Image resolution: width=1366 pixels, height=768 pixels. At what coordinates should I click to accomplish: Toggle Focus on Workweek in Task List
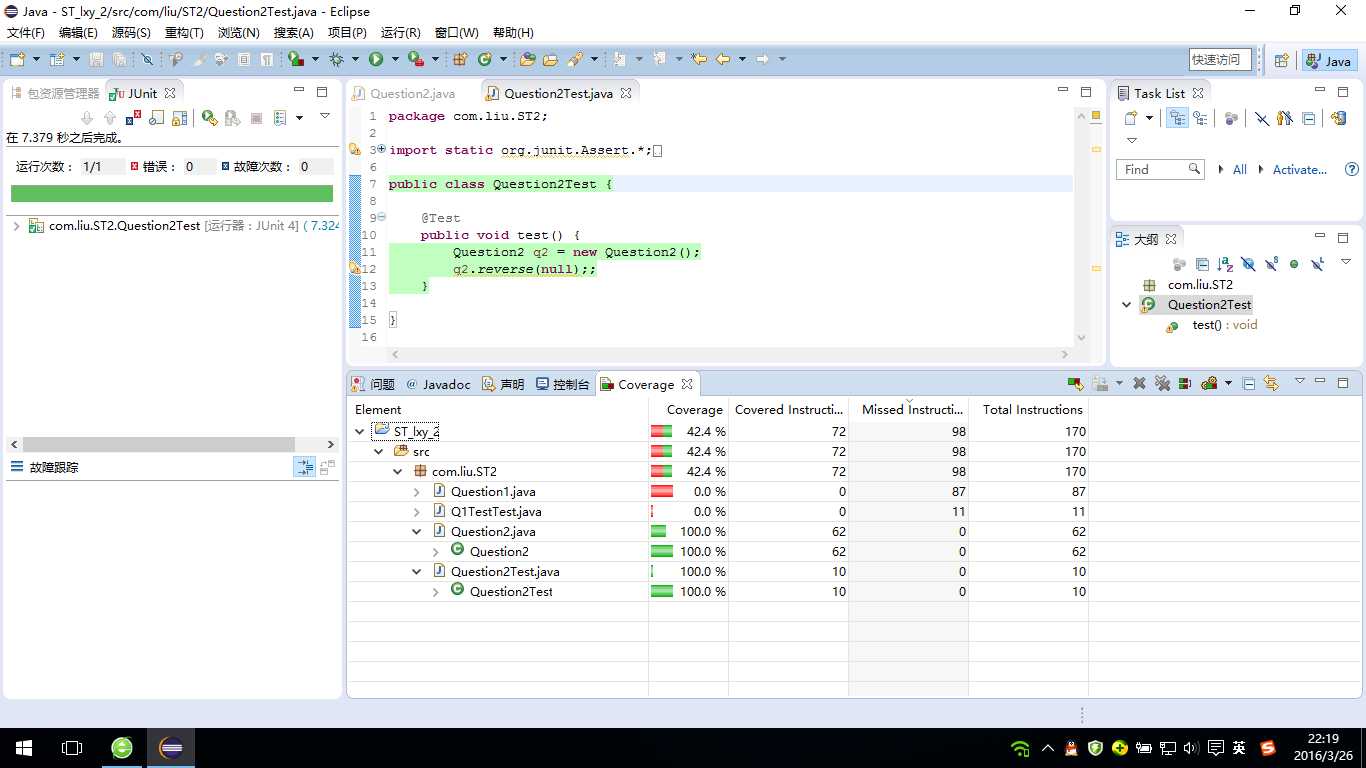tap(1231, 118)
